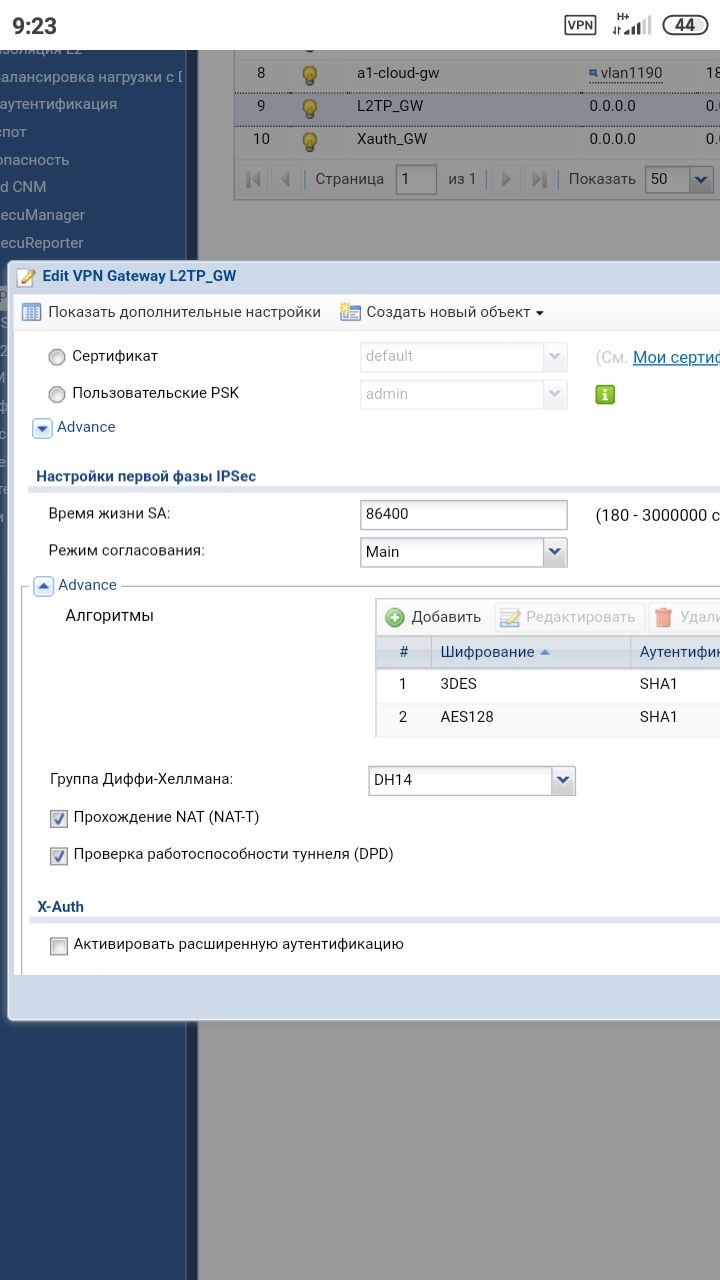The image size is (720, 1280).
Task: Select the a1-cloud-gw gateway name
Action: tap(398, 73)
